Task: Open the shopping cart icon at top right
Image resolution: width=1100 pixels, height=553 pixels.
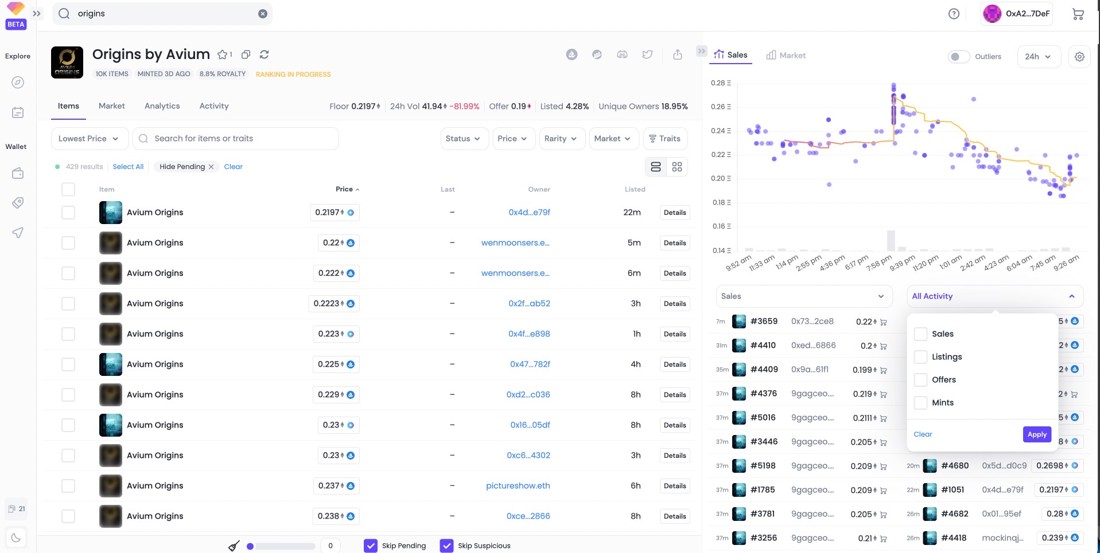Action: (1078, 13)
